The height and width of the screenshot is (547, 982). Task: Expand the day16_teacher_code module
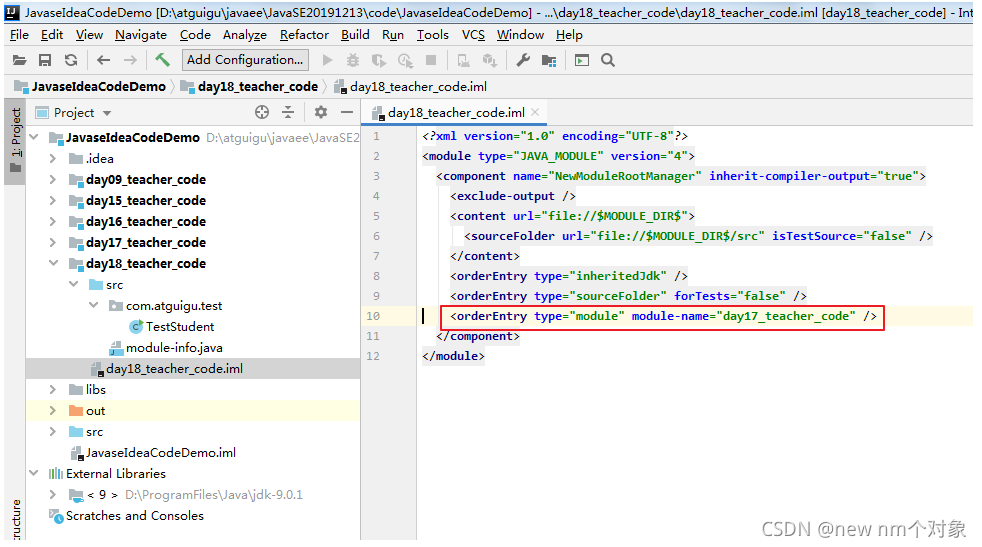coord(53,221)
